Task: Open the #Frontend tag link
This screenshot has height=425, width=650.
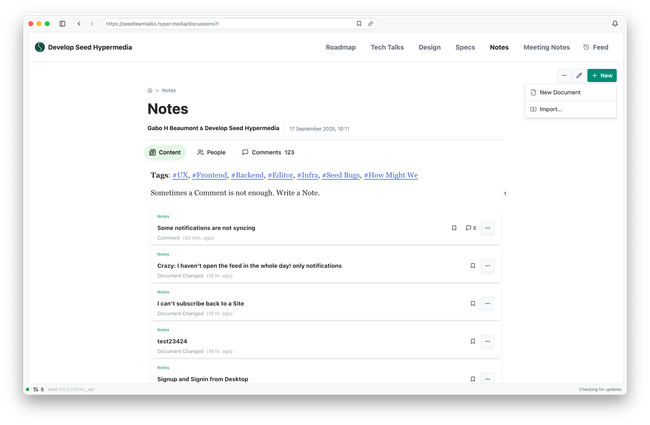Action: [209, 175]
